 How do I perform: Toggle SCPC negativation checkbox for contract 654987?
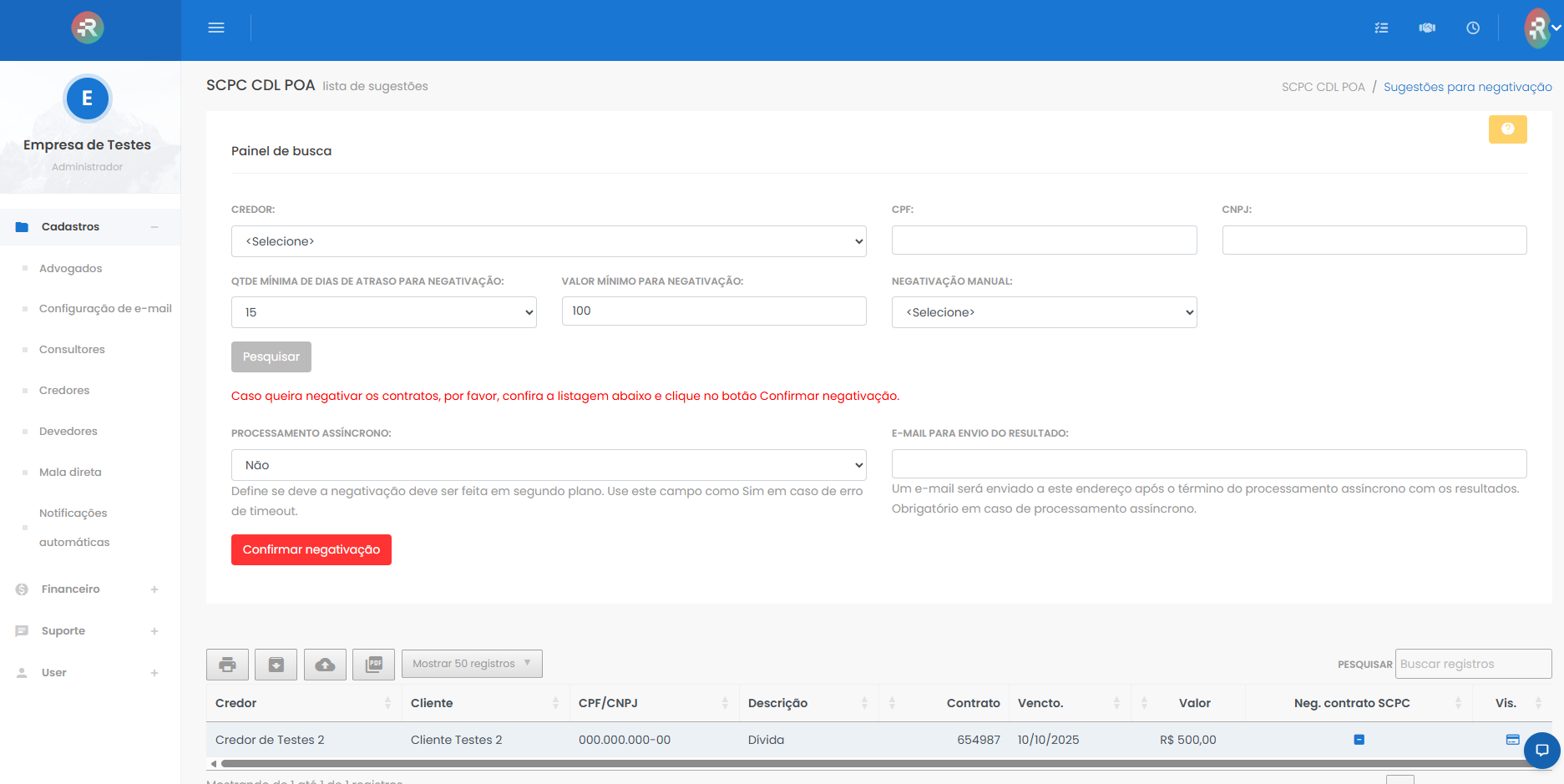click(x=1359, y=740)
